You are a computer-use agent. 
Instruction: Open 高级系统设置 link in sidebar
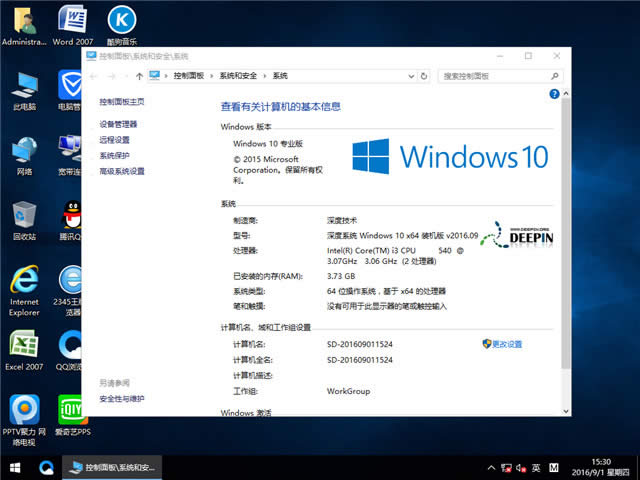click(122, 171)
